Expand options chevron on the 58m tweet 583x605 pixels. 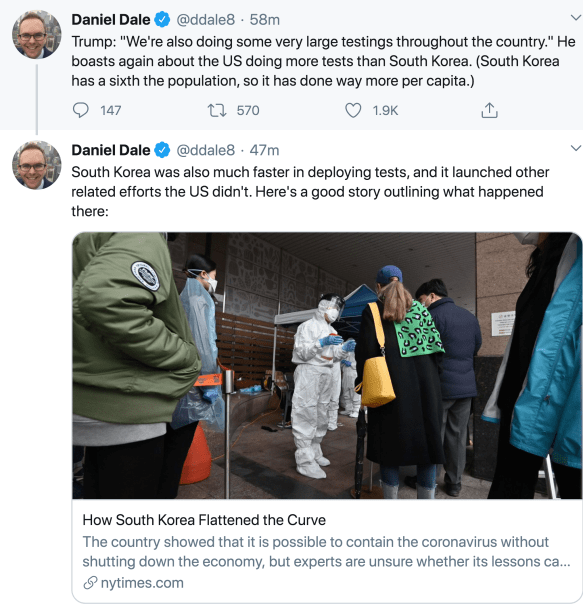576,17
